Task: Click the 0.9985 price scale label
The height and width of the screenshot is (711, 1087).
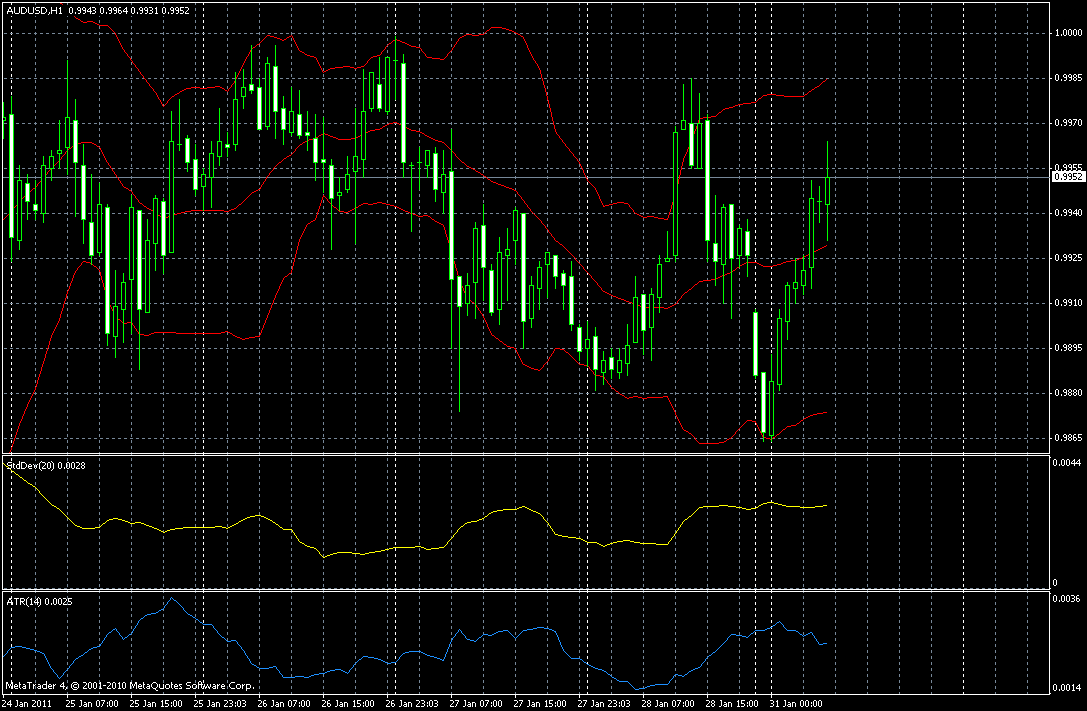Action: point(1068,78)
